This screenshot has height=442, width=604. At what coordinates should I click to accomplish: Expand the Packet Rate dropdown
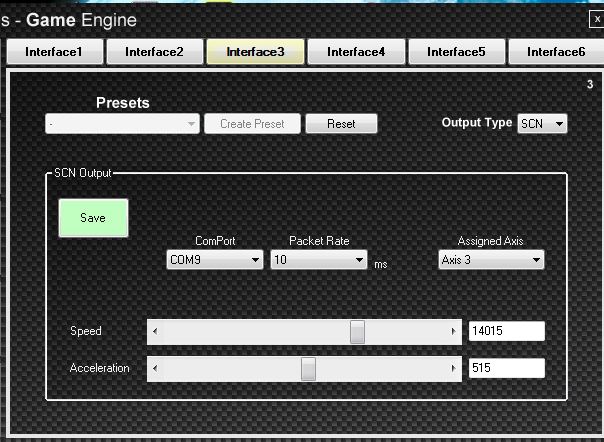319,260
